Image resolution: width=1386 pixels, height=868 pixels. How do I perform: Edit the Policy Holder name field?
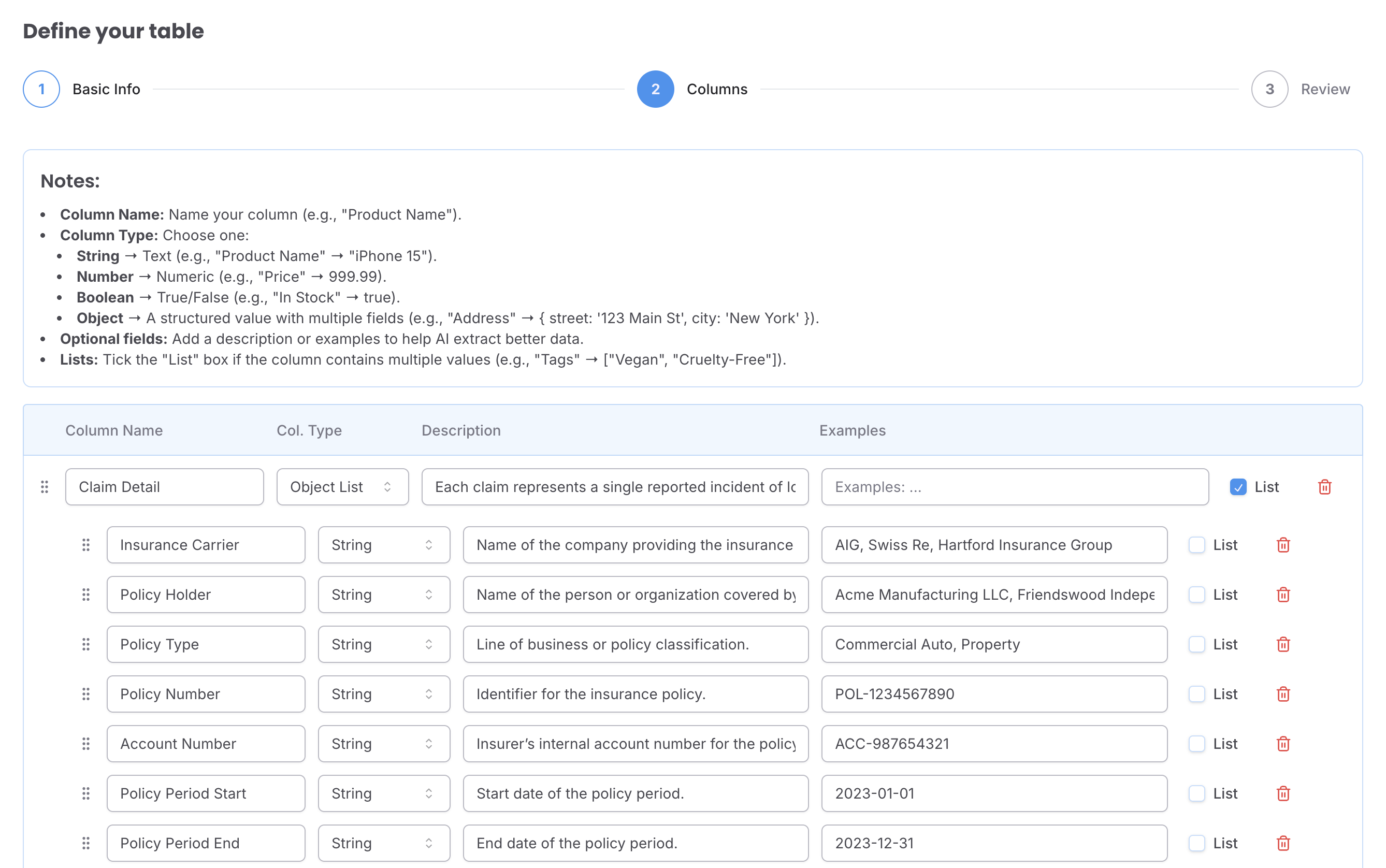(x=206, y=595)
